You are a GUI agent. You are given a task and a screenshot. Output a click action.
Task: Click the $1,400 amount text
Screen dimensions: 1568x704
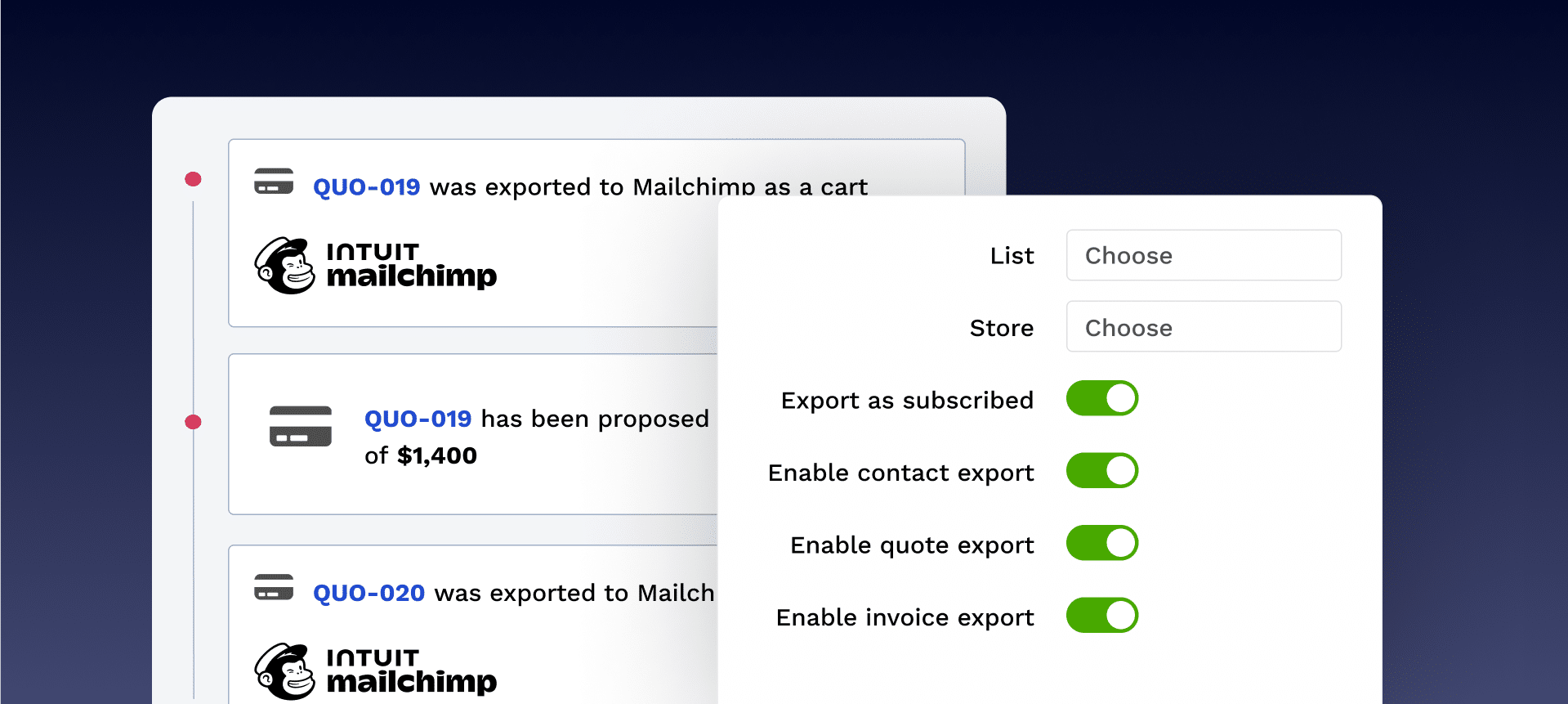(x=436, y=455)
